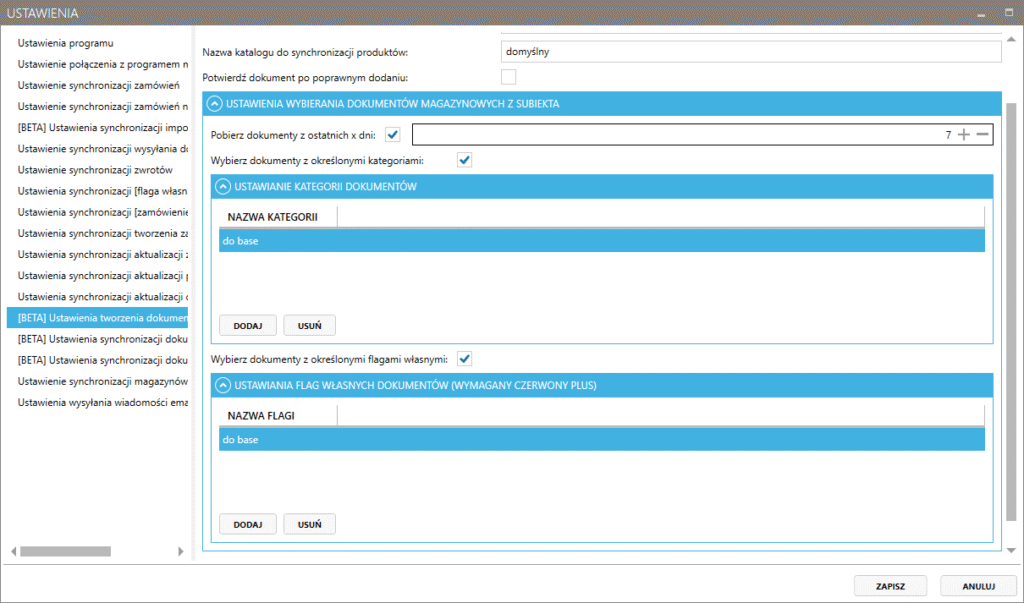This screenshot has height=603, width=1024.
Task: Select the 'do base' row in flags table
Action: [x=602, y=440]
